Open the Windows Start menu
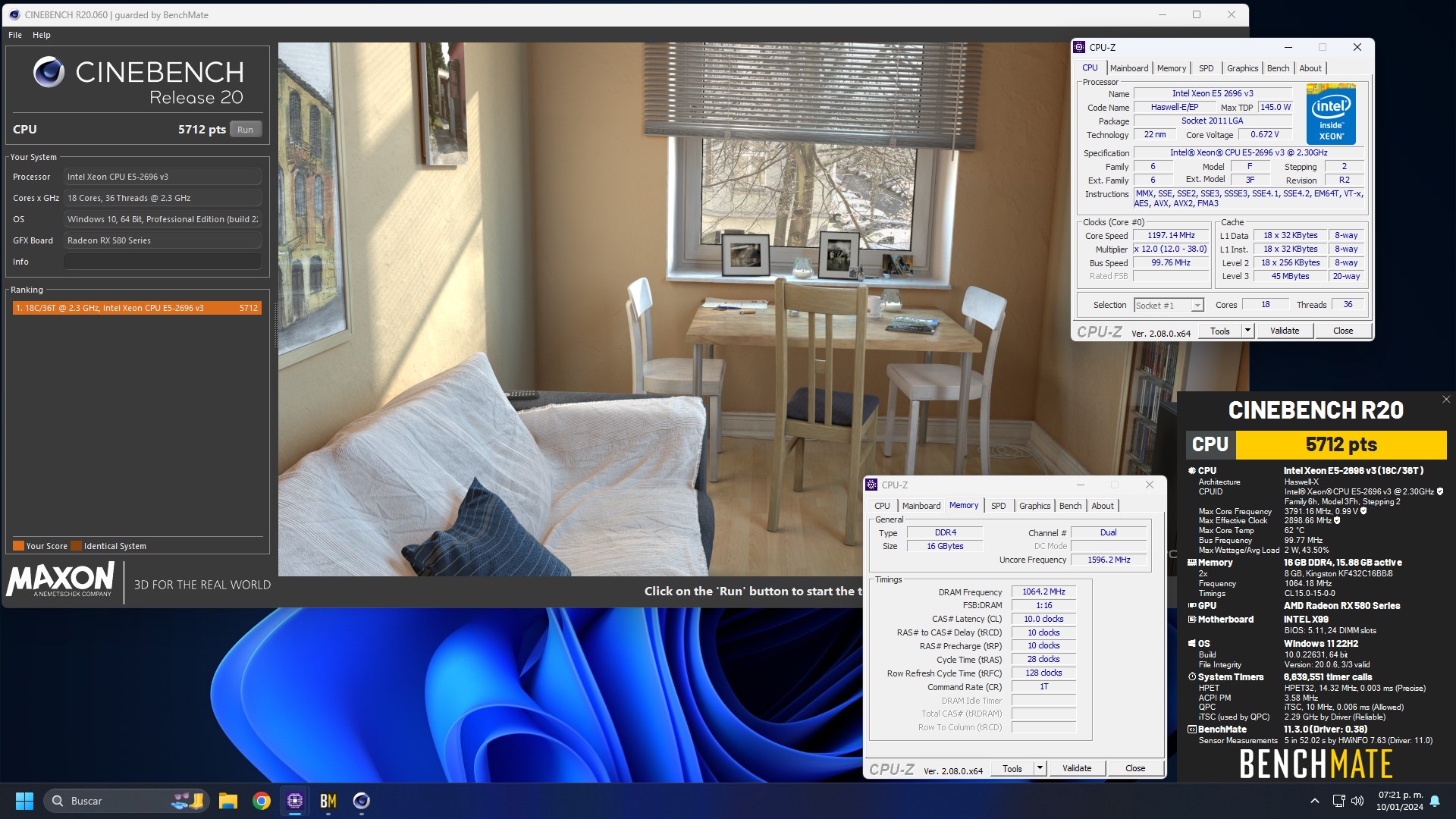This screenshot has height=819, width=1456. [24, 801]
